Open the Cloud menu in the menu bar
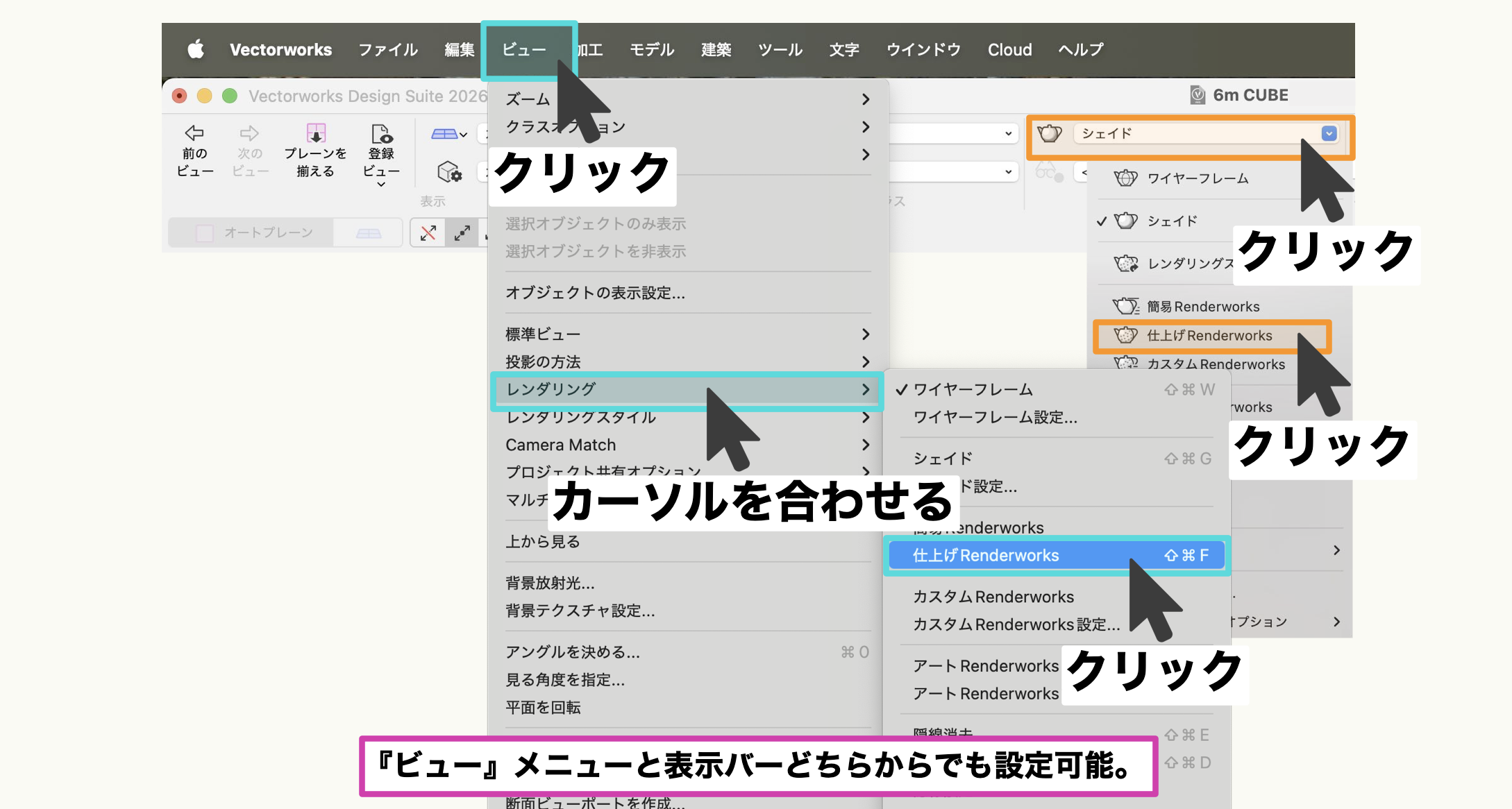 (1009, 50)
